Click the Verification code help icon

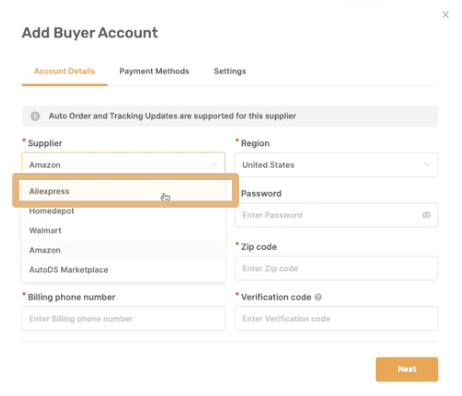click(x=318, y=297)
